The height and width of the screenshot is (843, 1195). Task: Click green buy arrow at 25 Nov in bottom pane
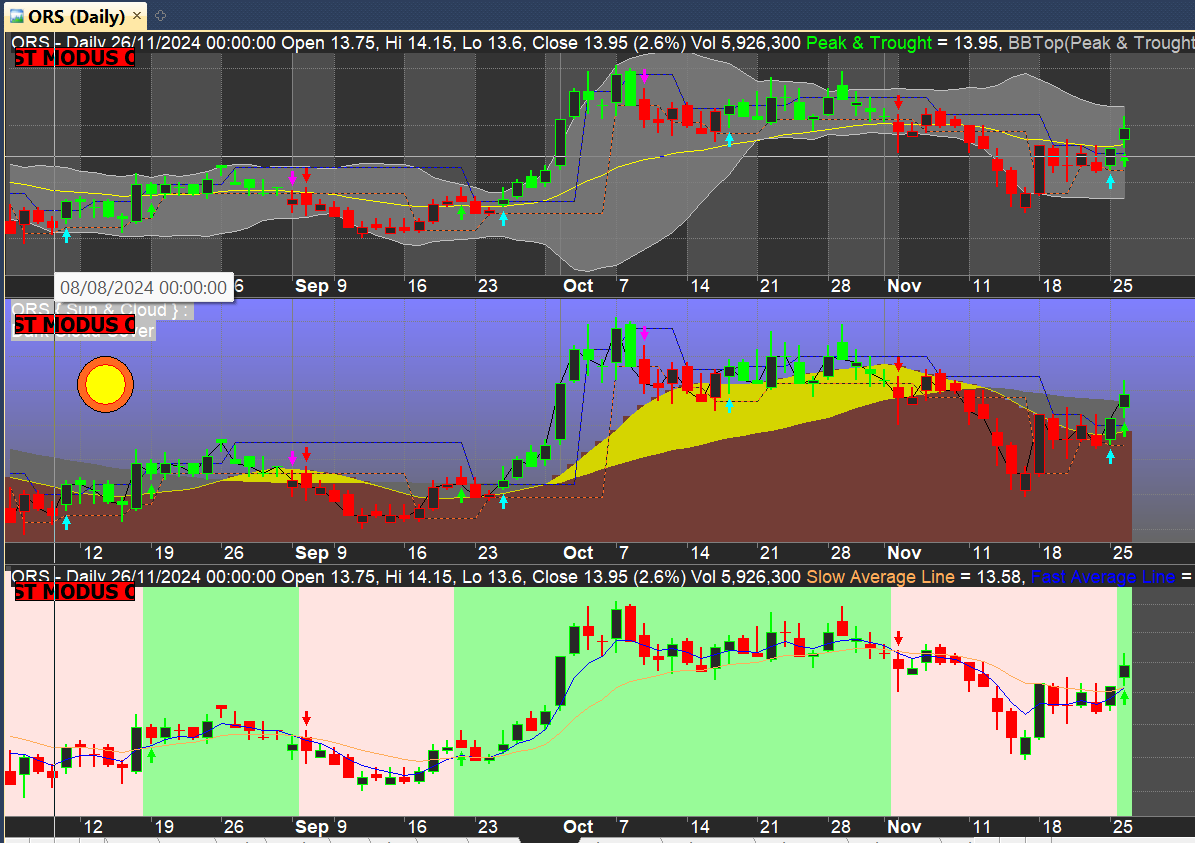tap(1124, 695)
